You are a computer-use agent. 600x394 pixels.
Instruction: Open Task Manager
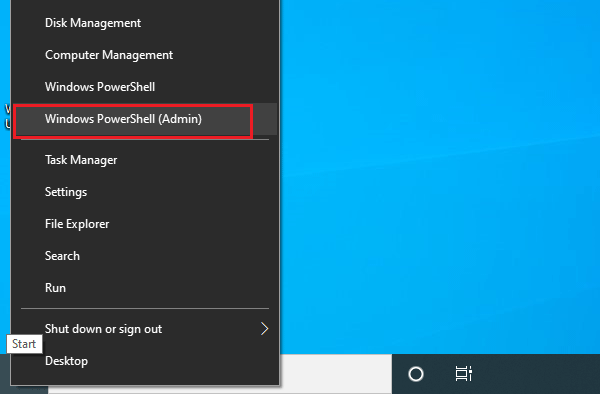click(145, 160)
